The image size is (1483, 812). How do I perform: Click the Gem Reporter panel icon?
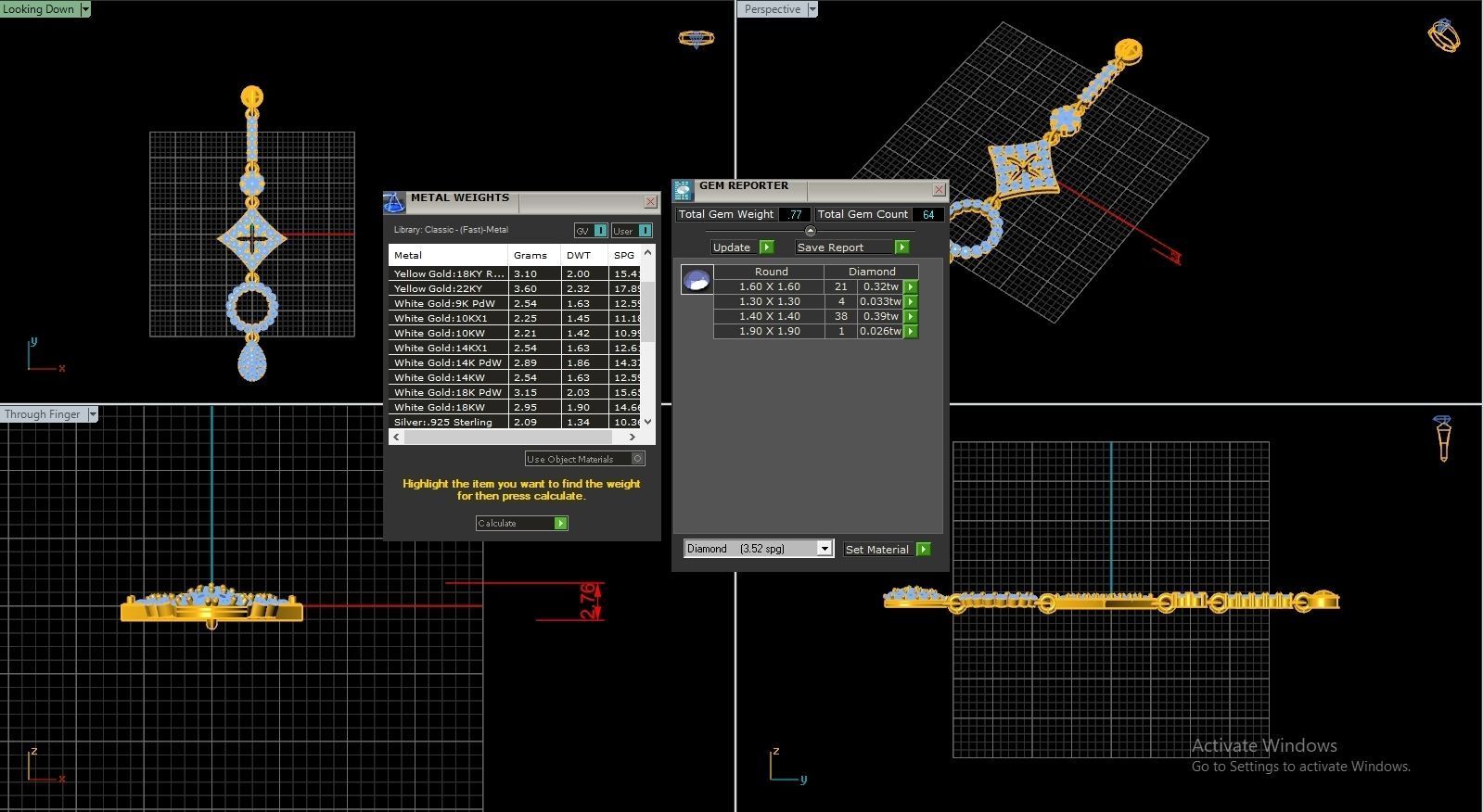pos(684,191)
